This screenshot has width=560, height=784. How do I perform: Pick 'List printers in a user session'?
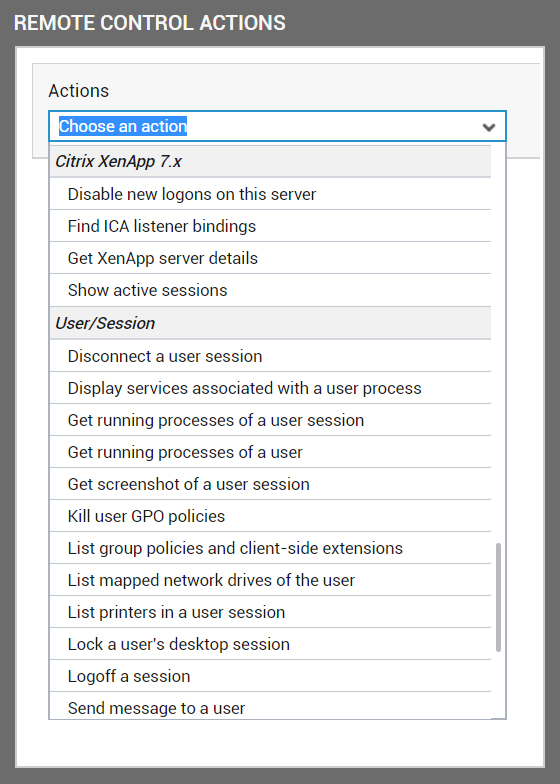click(270, 612)
